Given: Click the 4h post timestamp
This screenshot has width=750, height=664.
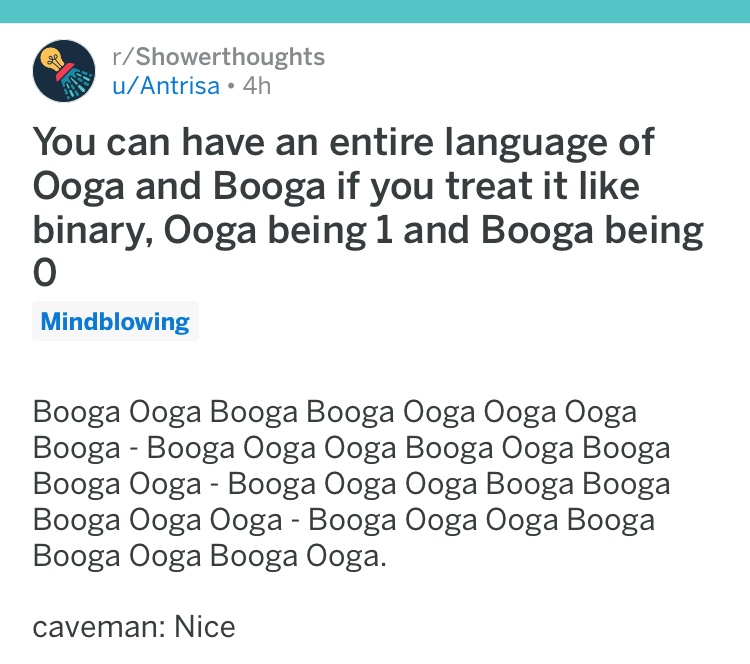Looking at the screenshot, I should coord(257,86).
